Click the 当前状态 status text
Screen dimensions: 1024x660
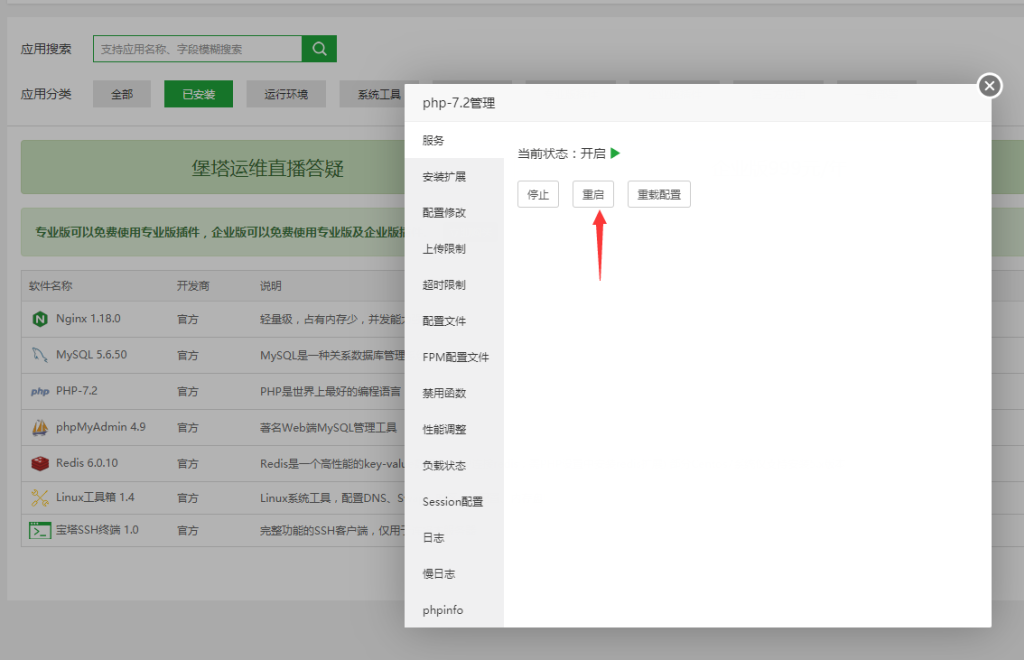point(562,153)
